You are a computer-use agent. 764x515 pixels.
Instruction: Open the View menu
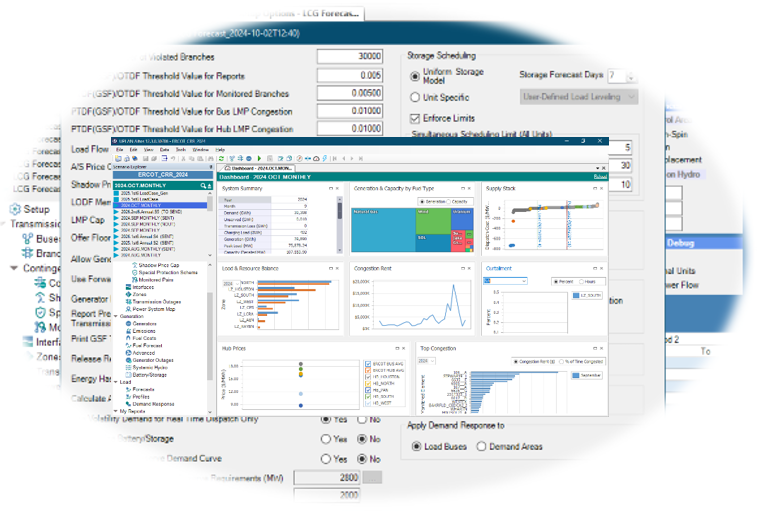click(149, 150)
